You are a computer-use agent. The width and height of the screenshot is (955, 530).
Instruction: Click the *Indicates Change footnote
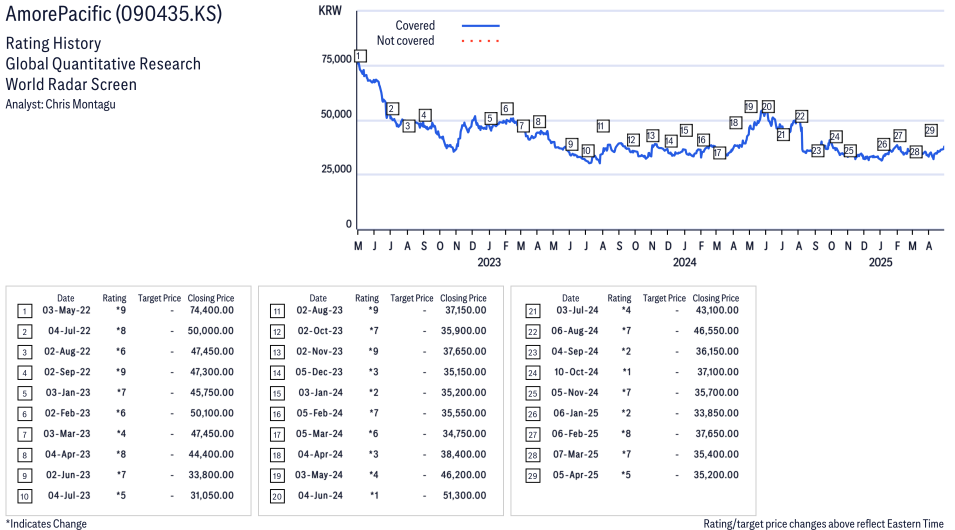[x=46, y=524]
